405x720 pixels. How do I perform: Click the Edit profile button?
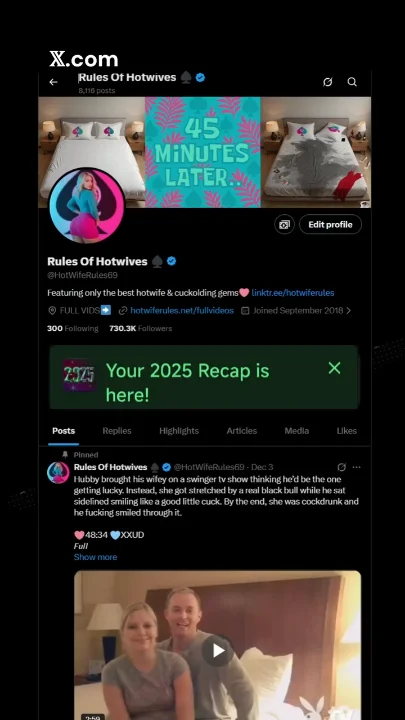point(330,225)
